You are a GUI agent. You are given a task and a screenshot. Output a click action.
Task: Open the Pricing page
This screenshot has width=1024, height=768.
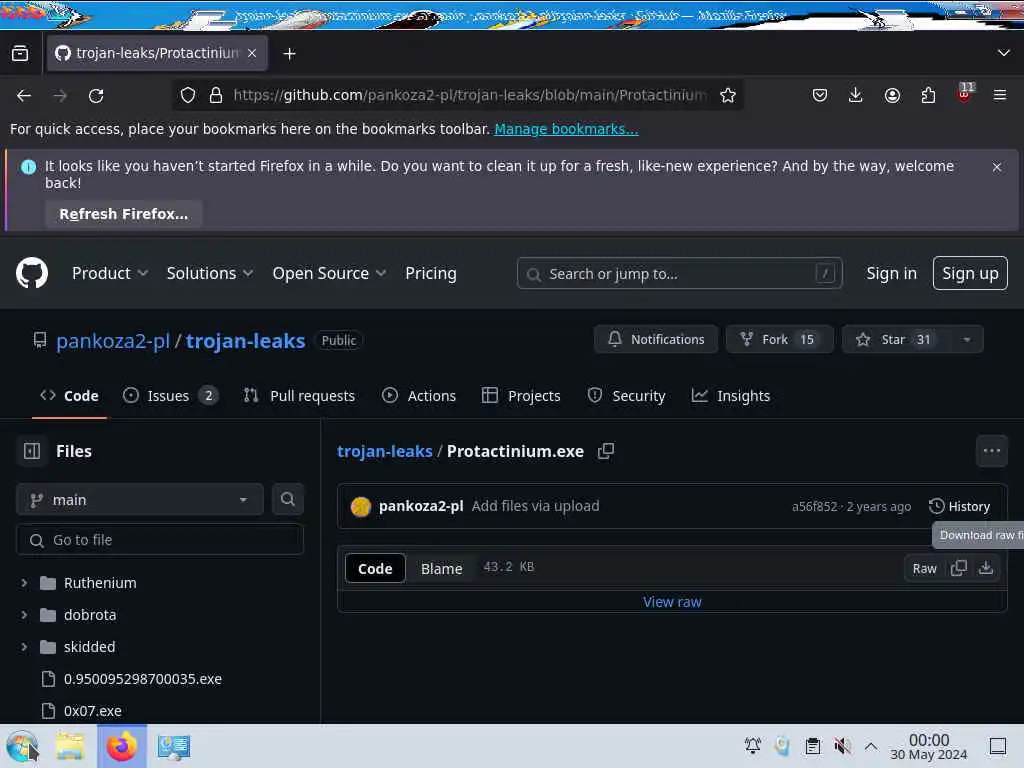(431, 274)
